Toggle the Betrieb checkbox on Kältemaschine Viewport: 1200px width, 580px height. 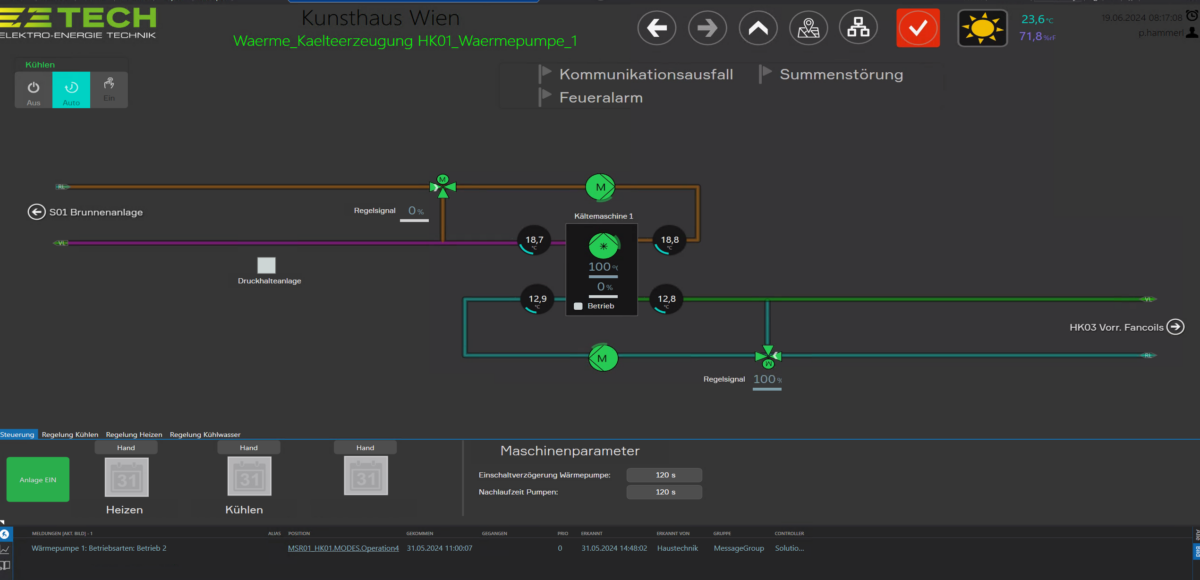pos(578,306)
